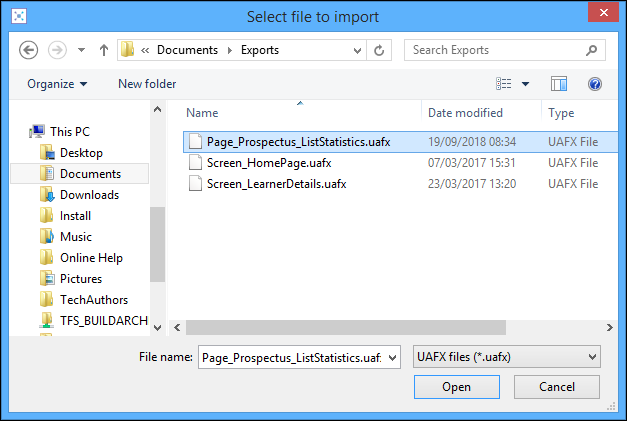
Task: Go up one folder level
Action: [x=104, y=50]
